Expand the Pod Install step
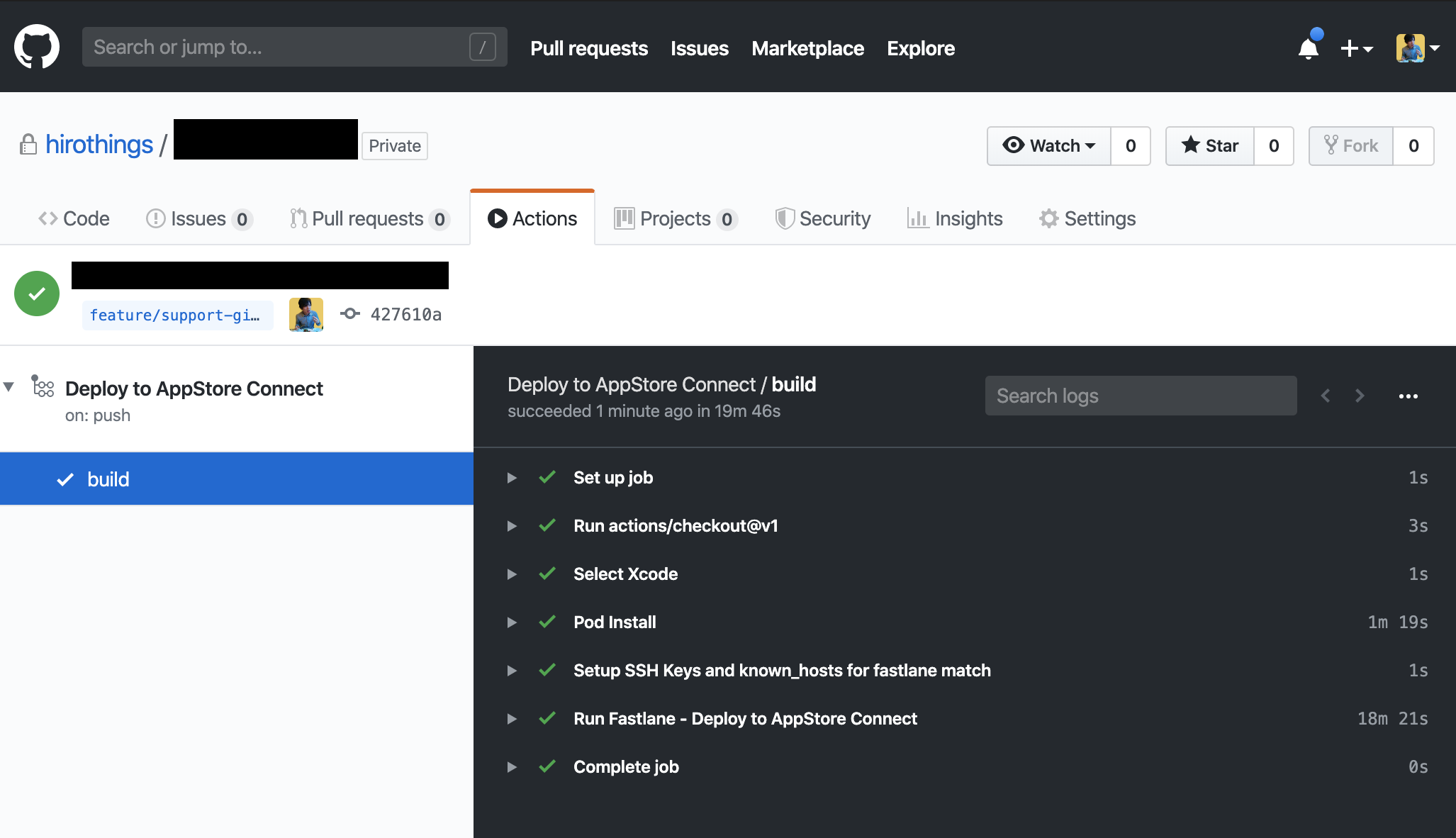Screen dimensions: 1456x838 point(512,622)
